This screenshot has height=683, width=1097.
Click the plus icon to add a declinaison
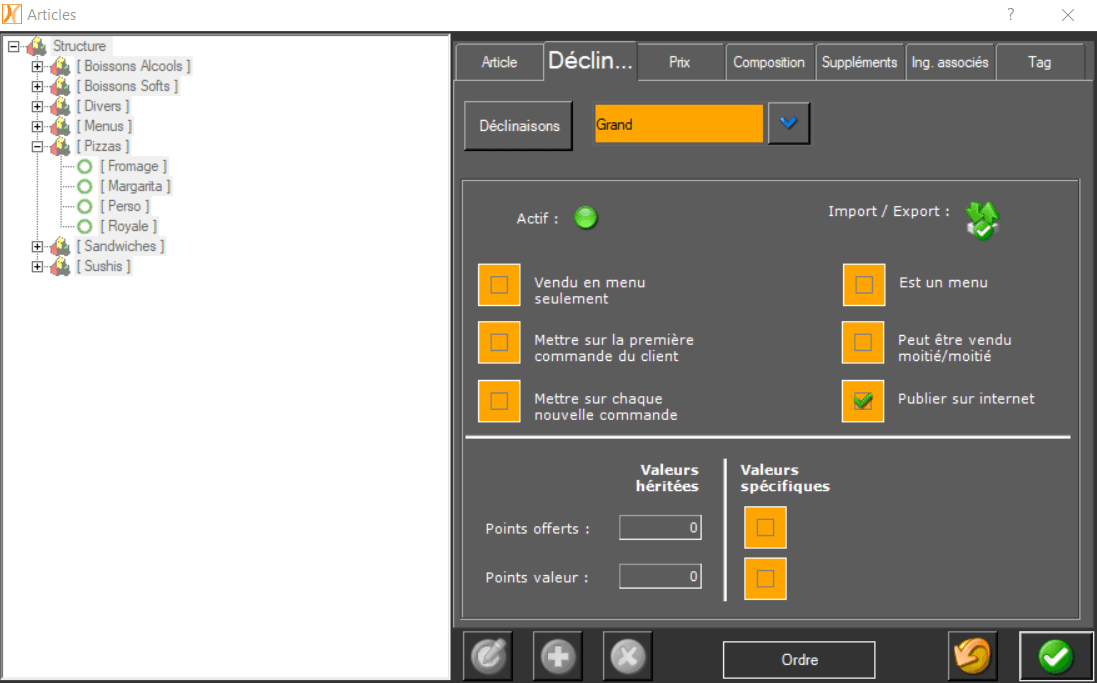click(558, 655)
